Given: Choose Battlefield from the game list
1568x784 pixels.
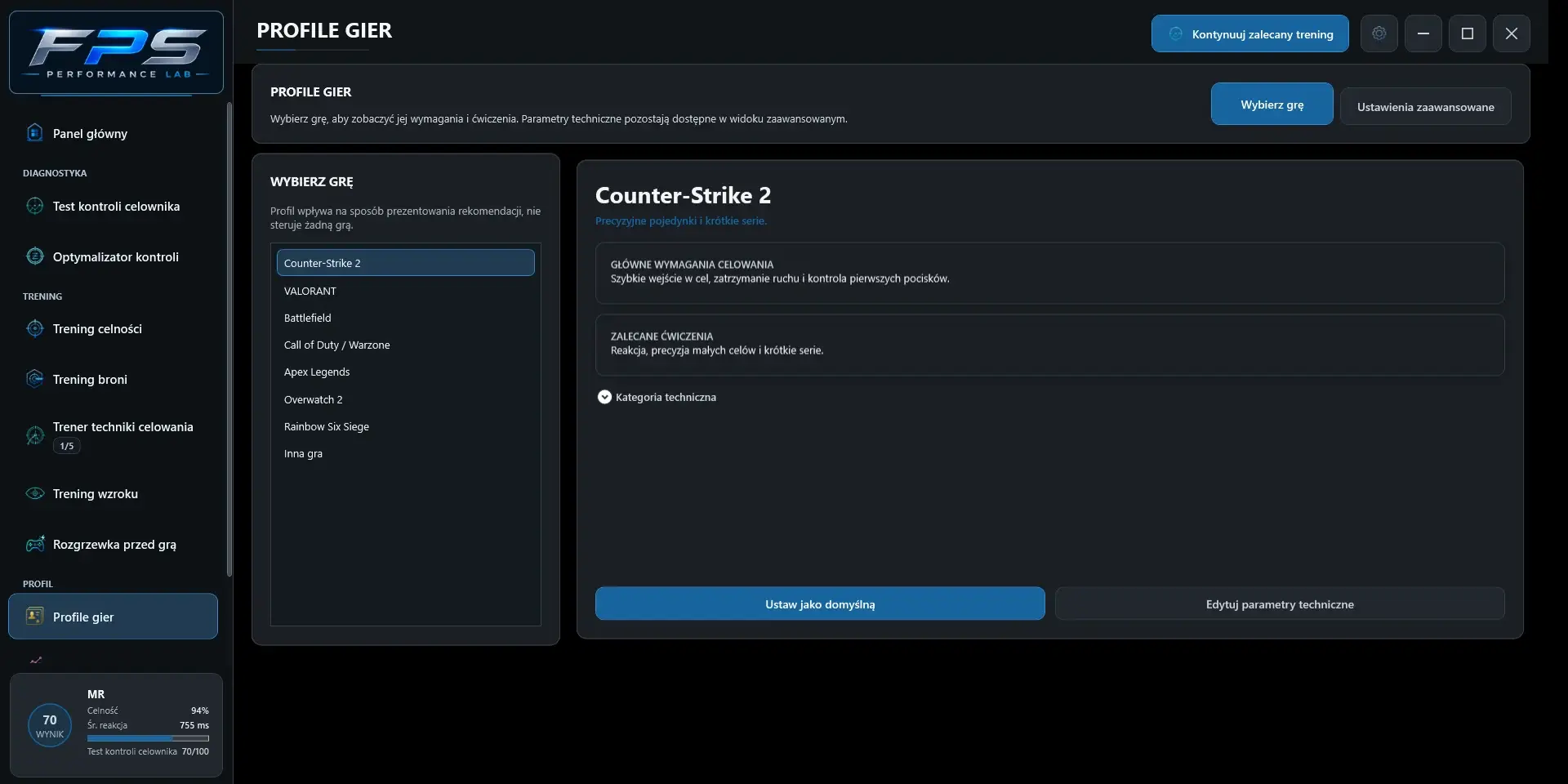Looking at the screenshot, I should [406, 318].
